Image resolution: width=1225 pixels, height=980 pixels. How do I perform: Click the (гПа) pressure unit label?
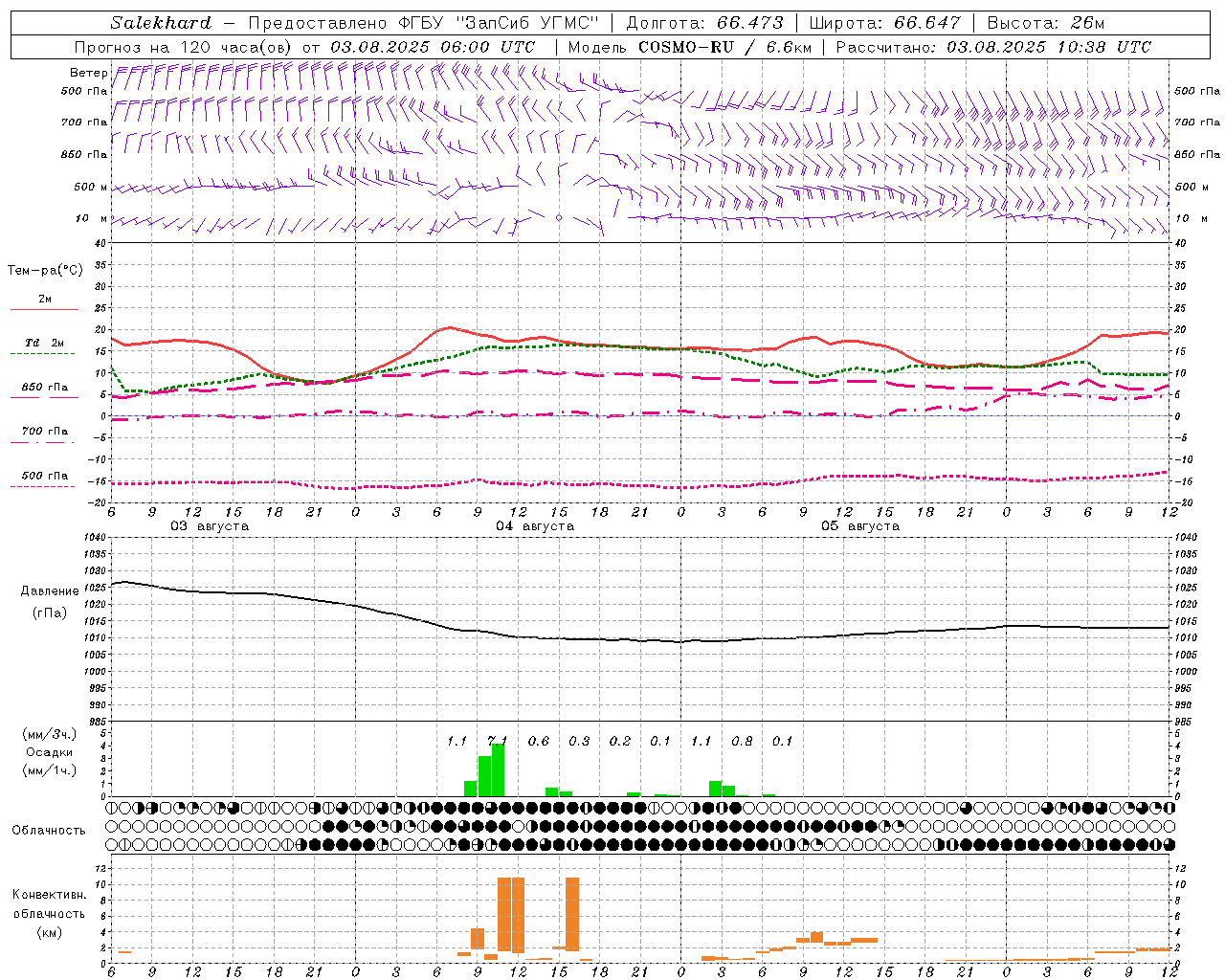click(x=50, y=613)
